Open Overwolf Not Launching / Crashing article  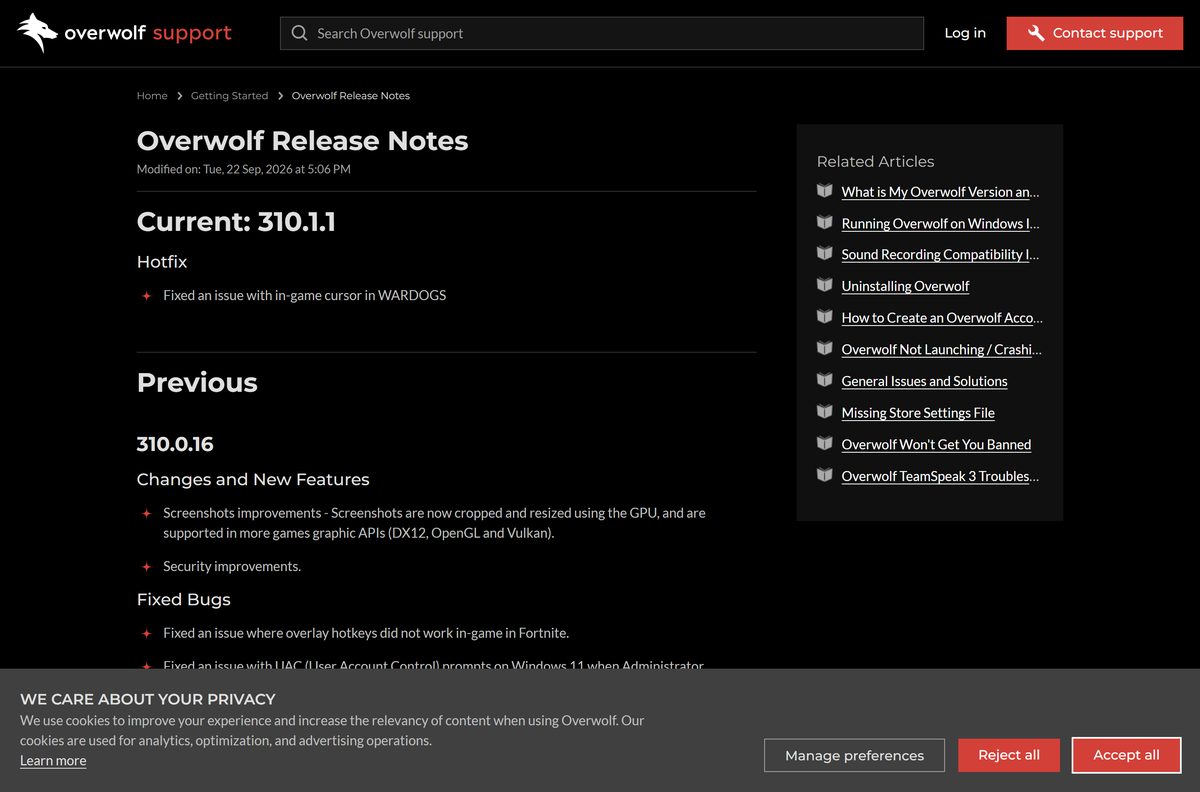tap(941, 350)
